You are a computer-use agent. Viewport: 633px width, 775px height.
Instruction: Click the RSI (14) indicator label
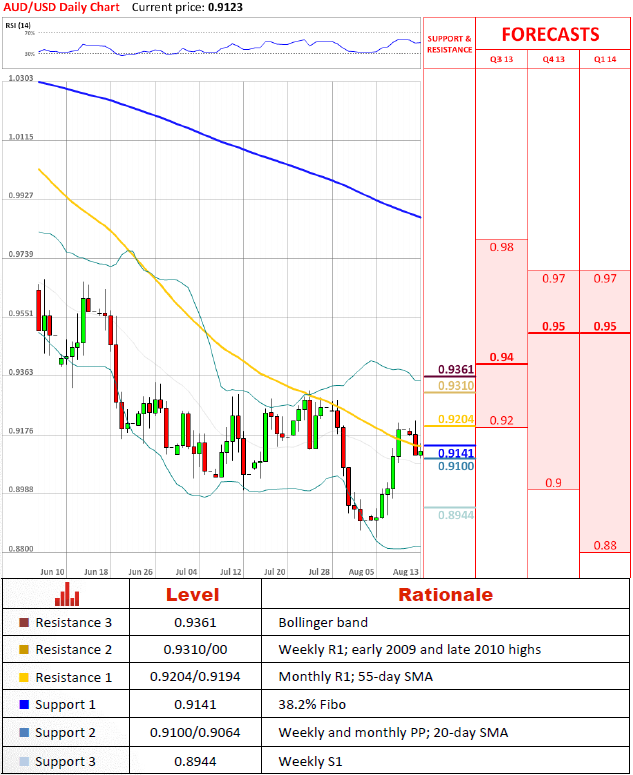point(18,25)
